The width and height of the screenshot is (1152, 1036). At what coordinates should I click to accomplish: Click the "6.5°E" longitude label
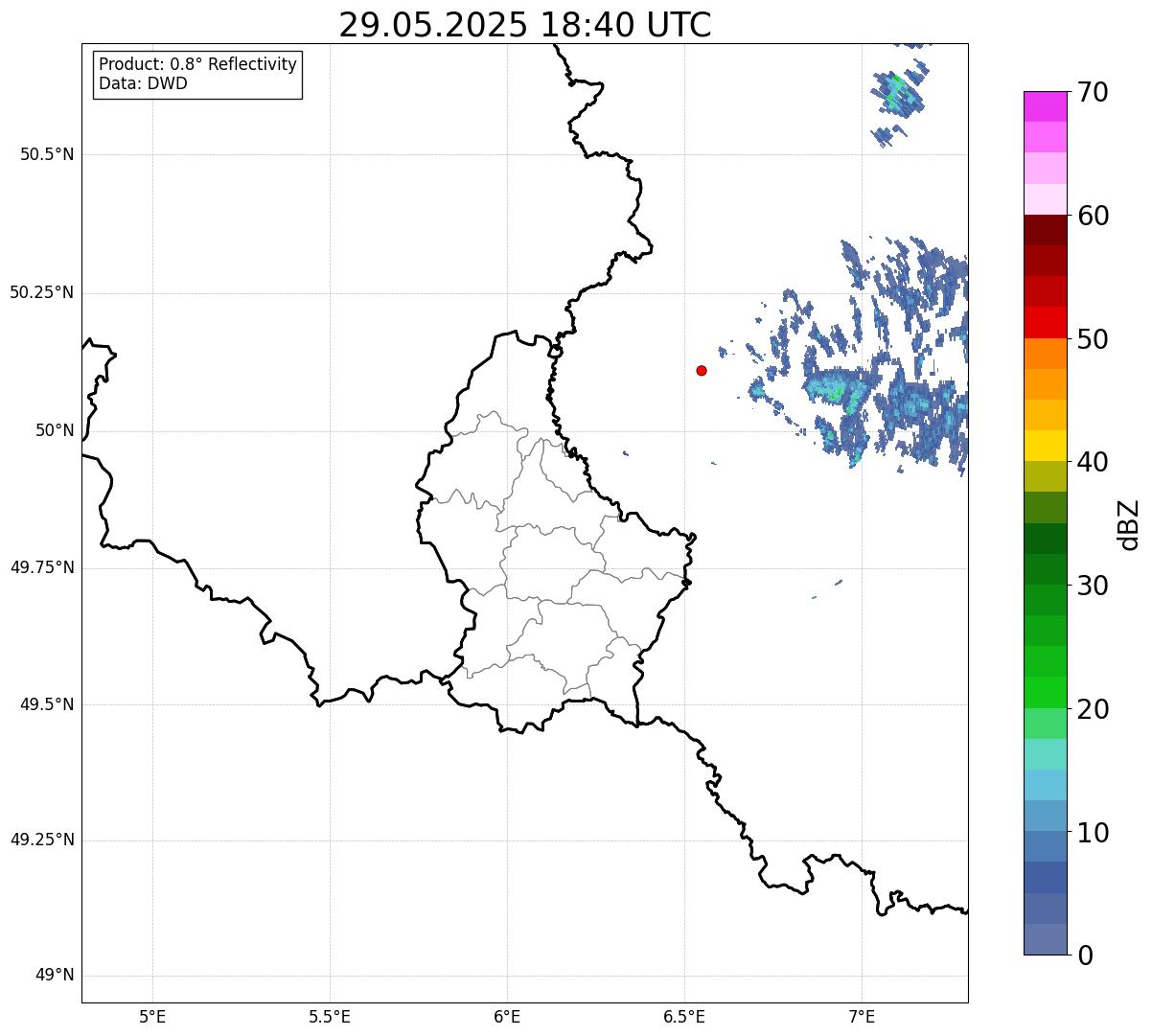coord(684,1017)
